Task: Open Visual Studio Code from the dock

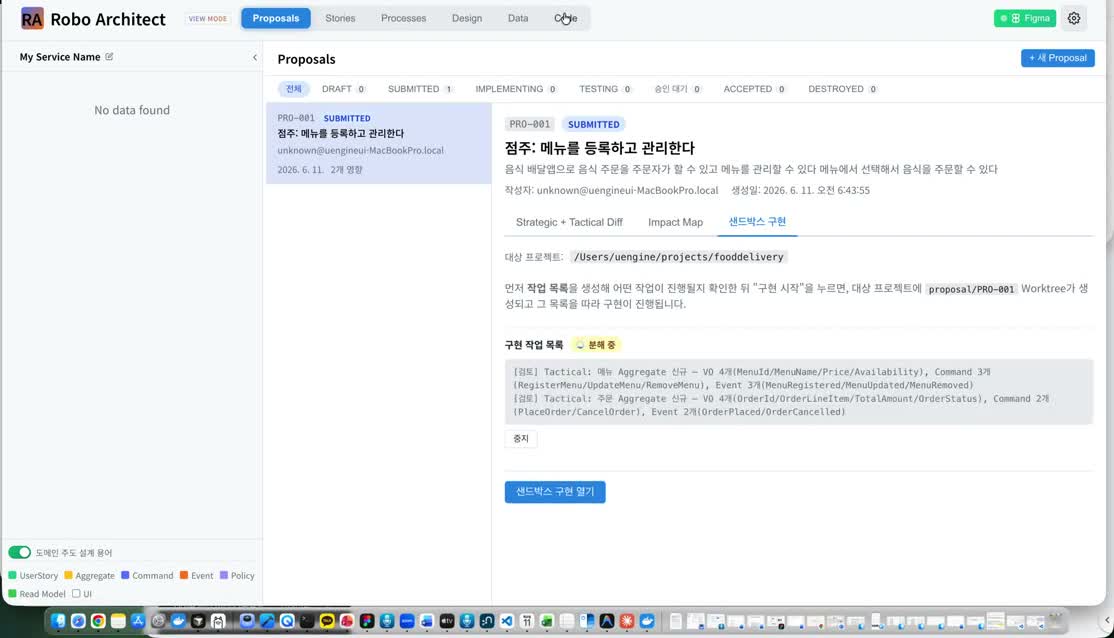Action: tap(507, 621)
